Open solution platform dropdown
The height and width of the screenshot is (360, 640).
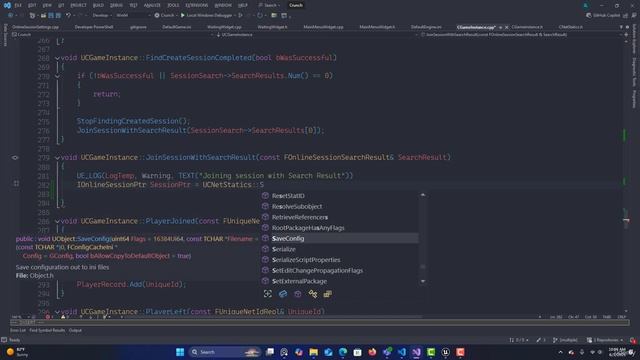pos(132,16)
